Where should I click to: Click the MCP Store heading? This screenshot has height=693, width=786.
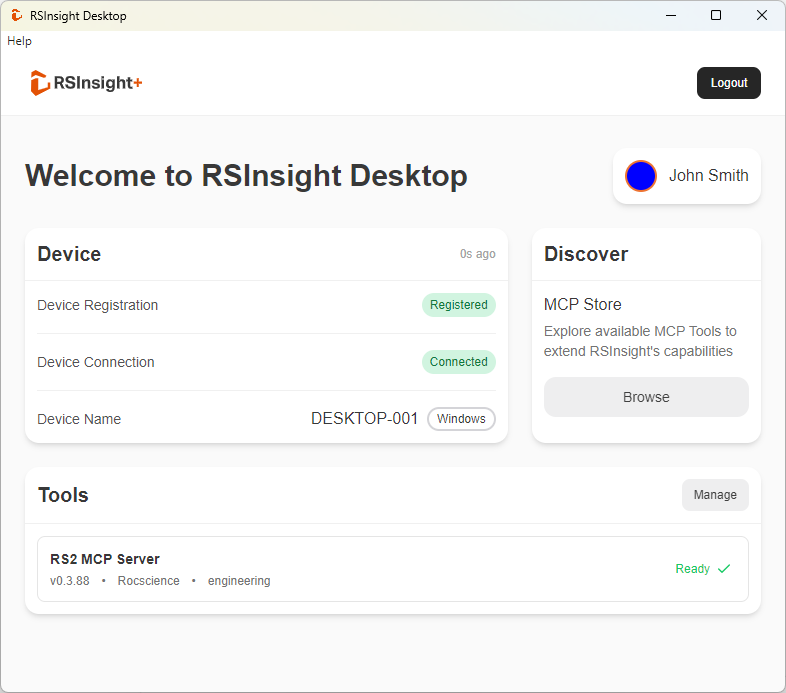(x=582, y=304)
